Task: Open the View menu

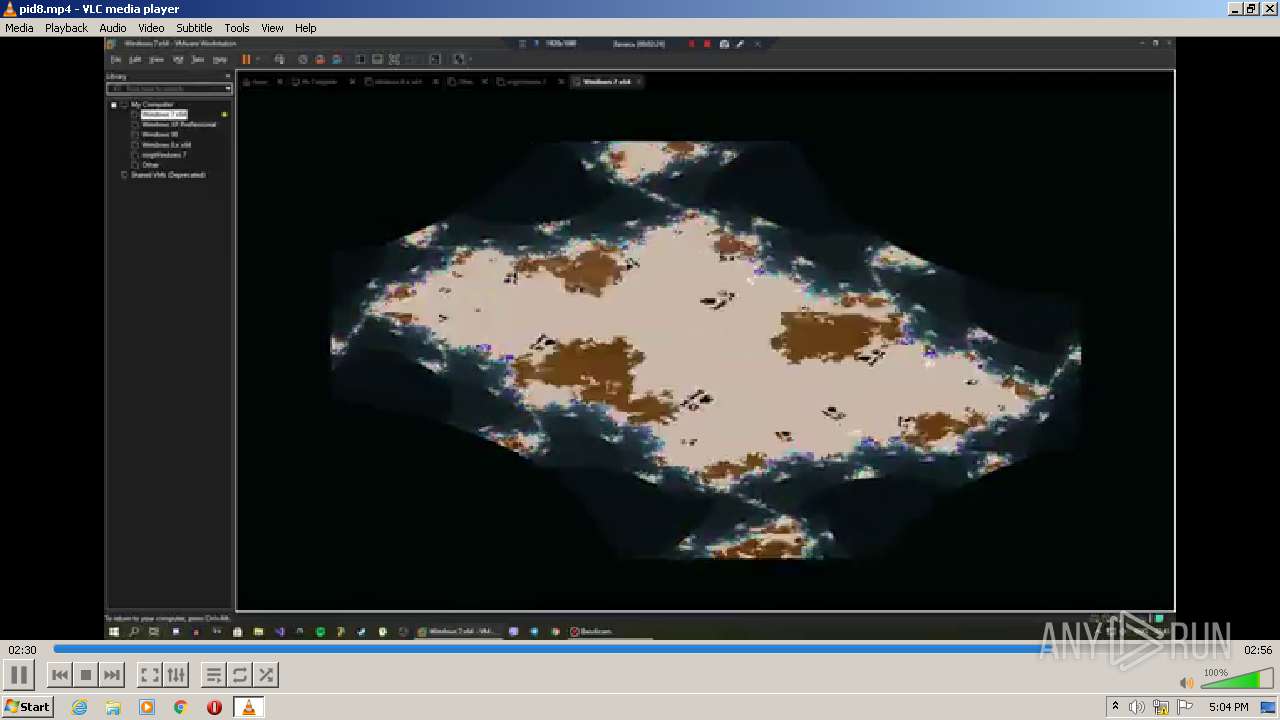Action: coord(272,28)
